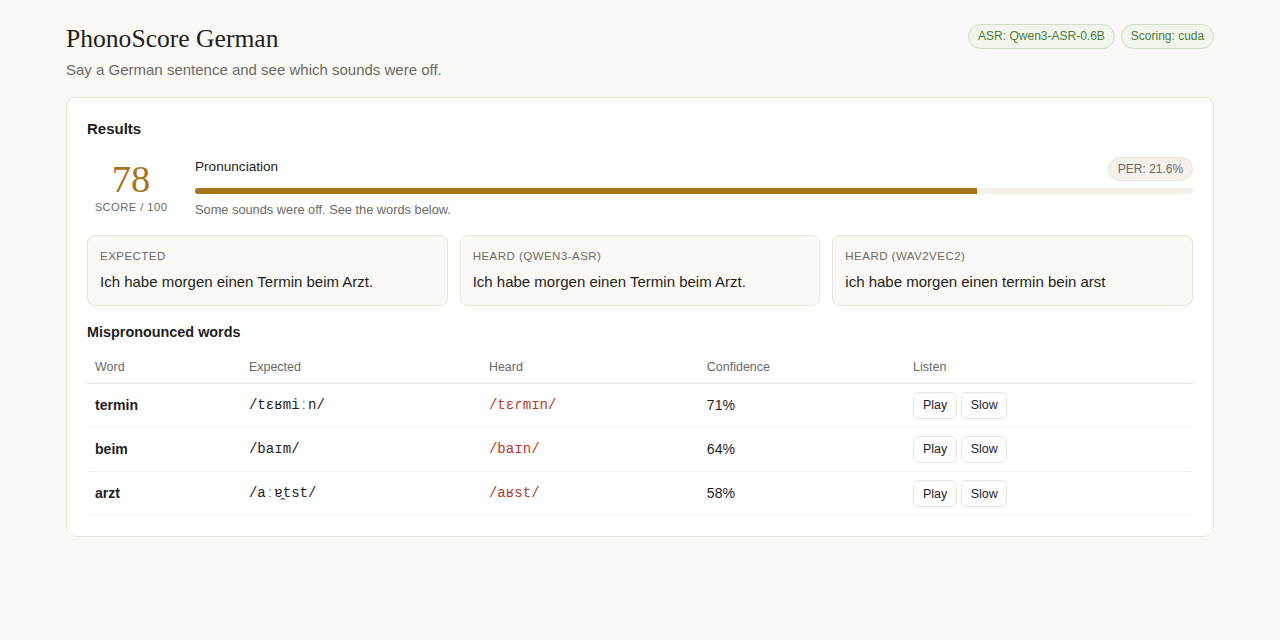Viewport: 1280px width, 640px height.
Task: Play 'termin' slowly with the Slow button
Action: (x=984, y=405)
